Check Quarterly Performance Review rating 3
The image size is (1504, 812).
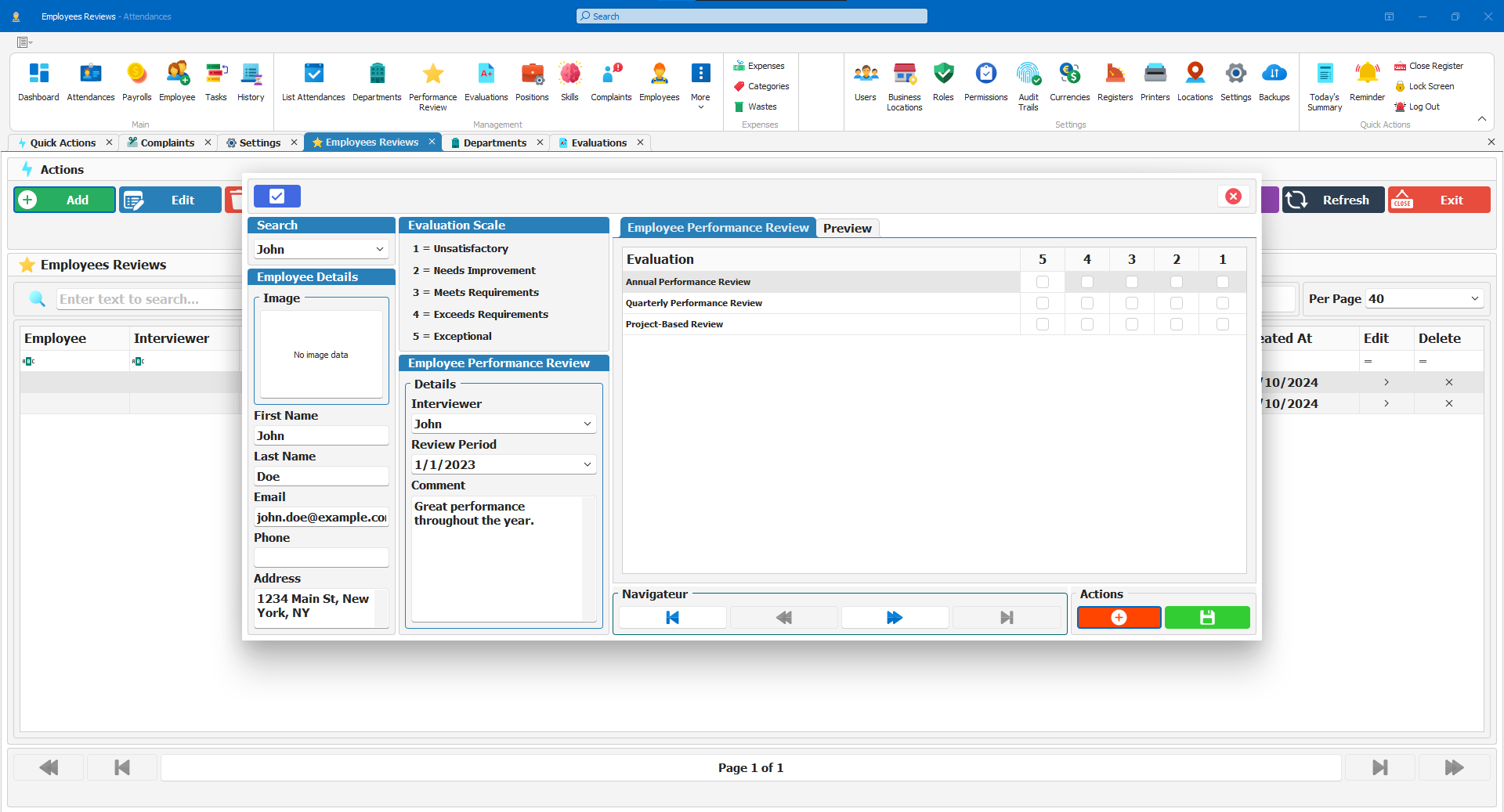click(1131, 303)
